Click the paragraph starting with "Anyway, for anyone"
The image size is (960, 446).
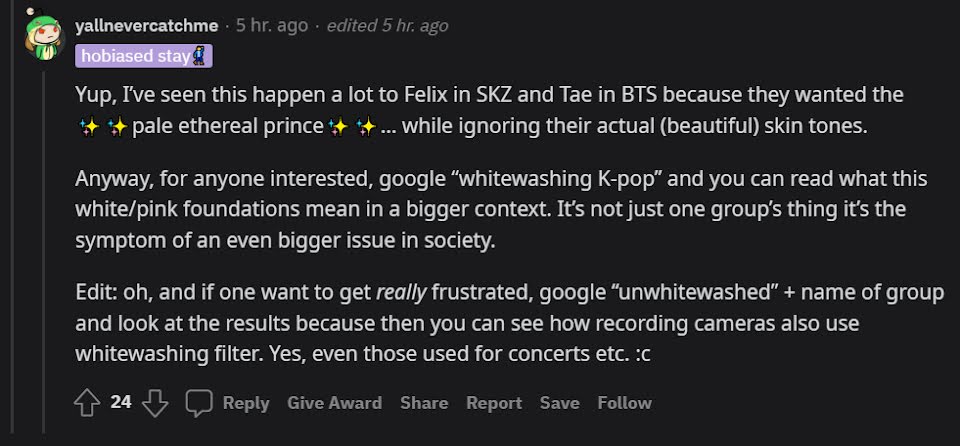click(x=500, y=210)
